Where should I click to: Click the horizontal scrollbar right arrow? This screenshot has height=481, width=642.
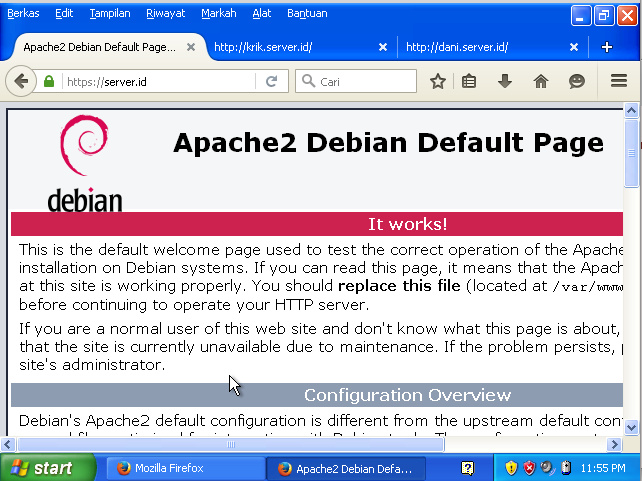[x=614, y=444]
